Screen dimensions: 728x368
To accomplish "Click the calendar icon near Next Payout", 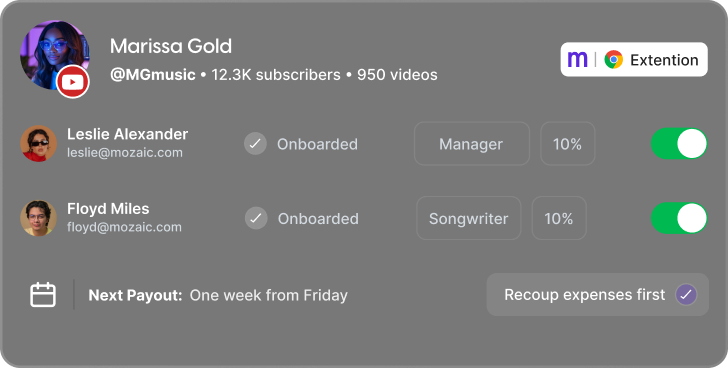I will (43, 295).
